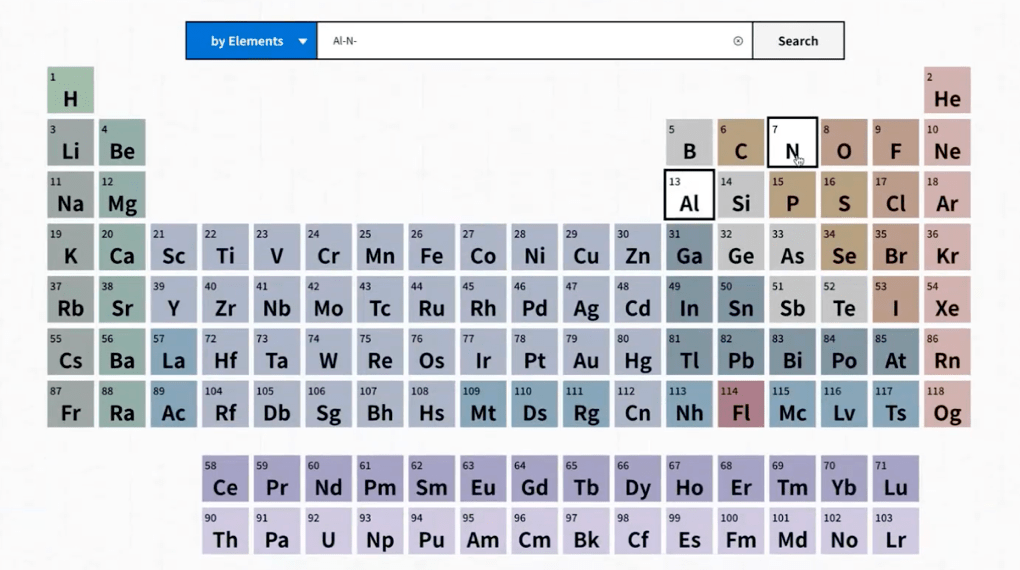Pick the Oxygen (O) element tile
Image resolution: width=1020 pixels, height=570 pixels.
coord(844,143)
